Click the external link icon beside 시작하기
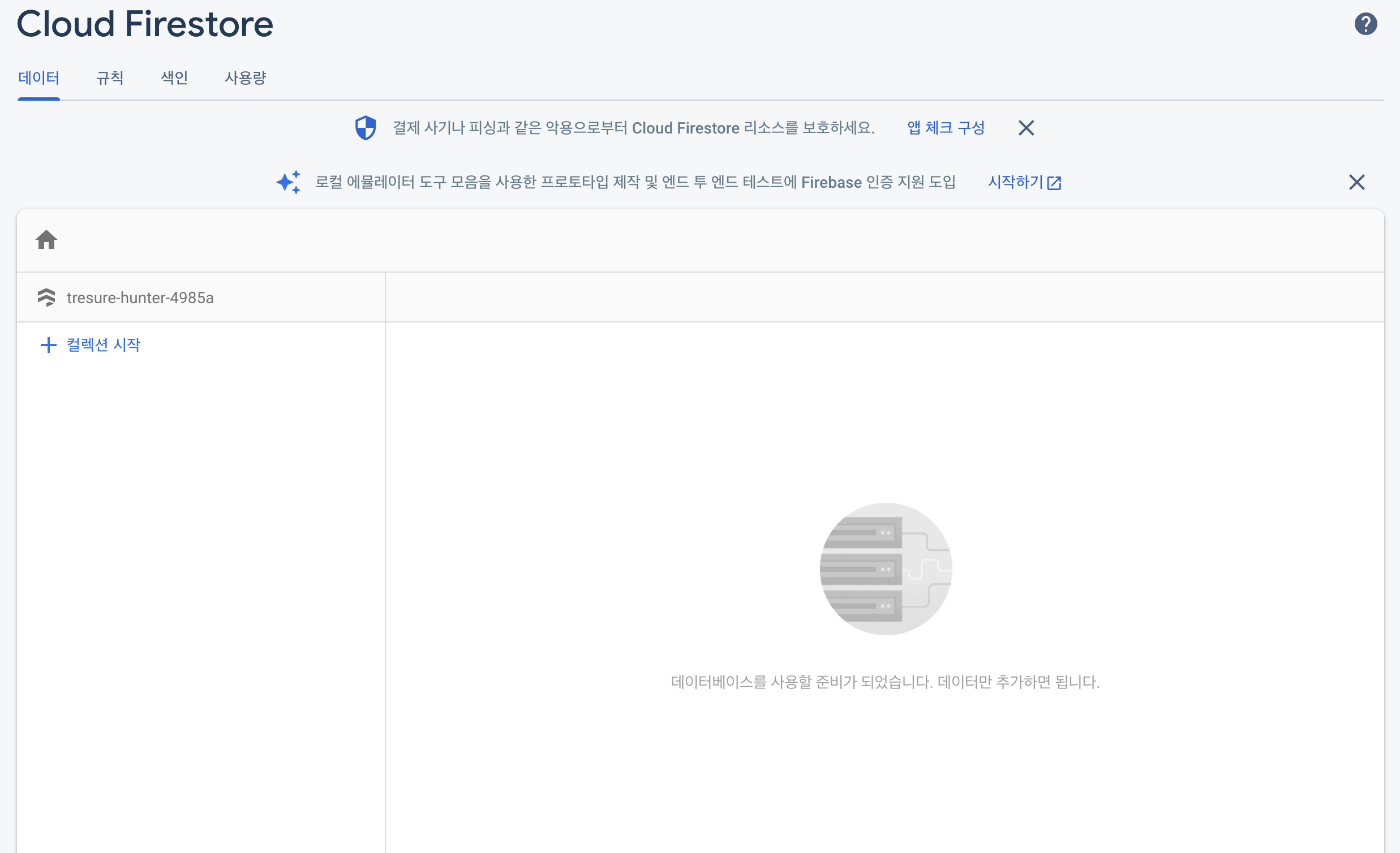The width and height of the screenshot is (1400, 853). click(1054, 183)
